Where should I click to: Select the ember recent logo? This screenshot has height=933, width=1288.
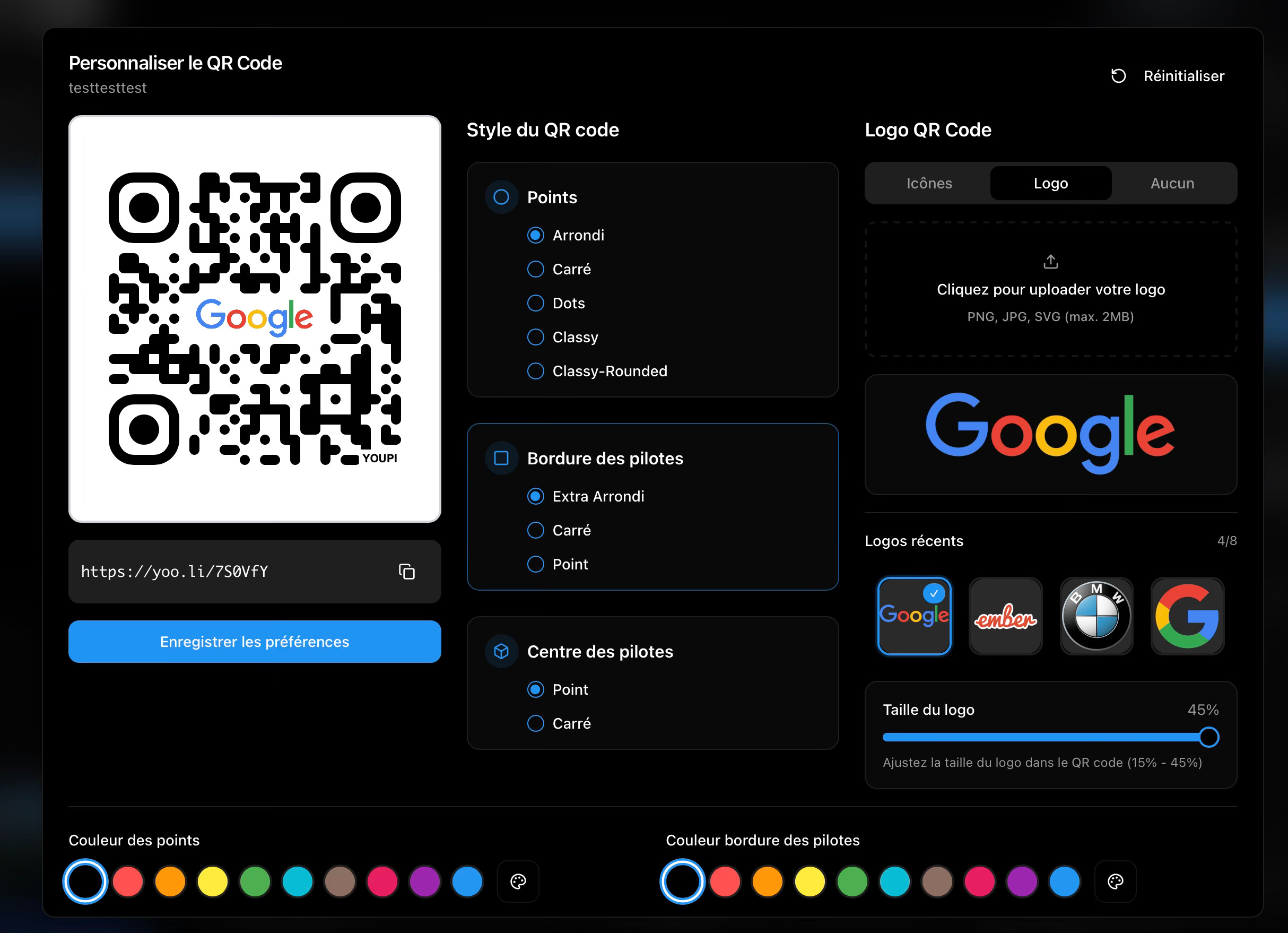(1005, 616)
